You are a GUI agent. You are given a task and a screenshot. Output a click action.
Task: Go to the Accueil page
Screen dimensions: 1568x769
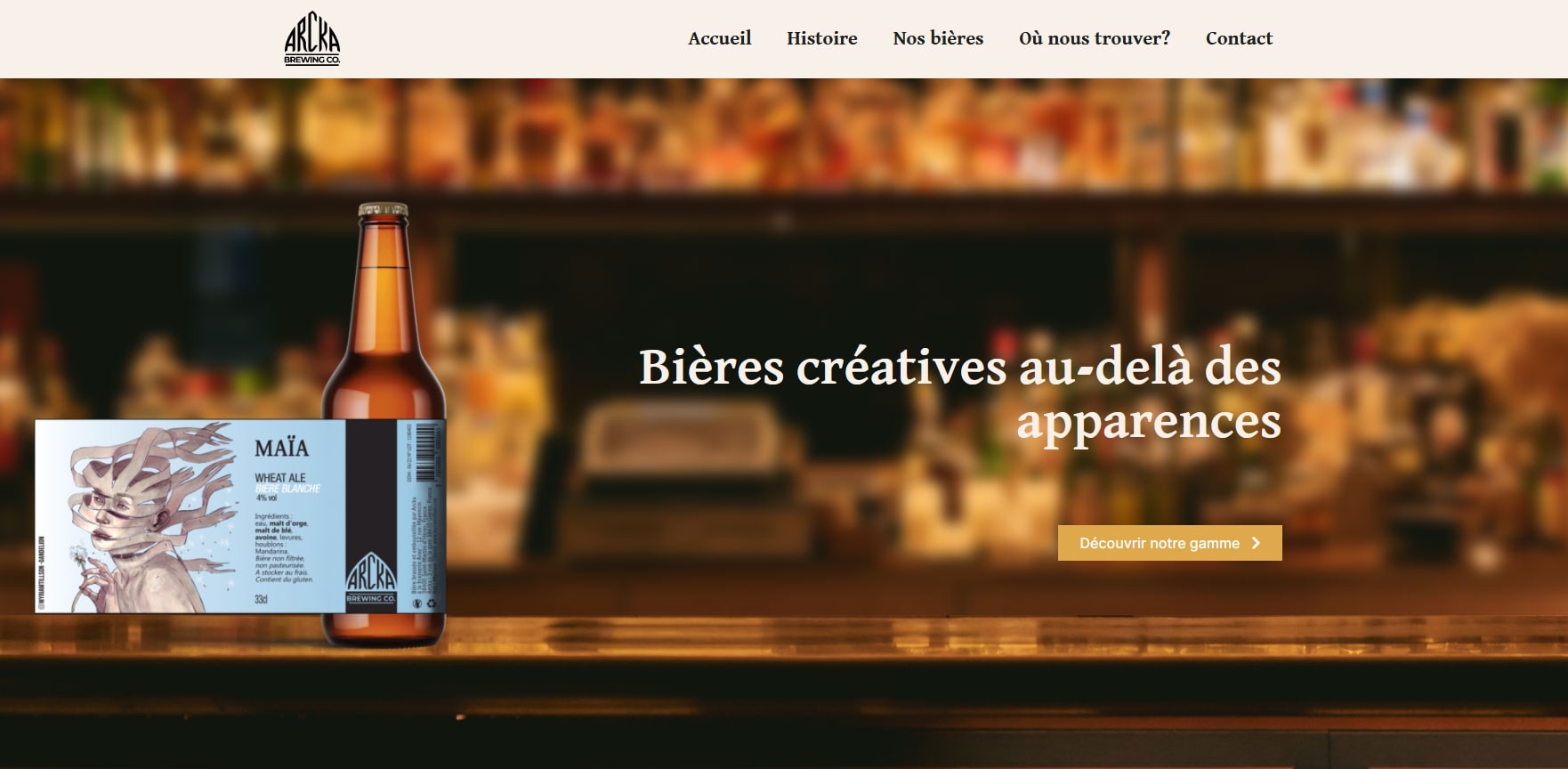[x=720, y=38]
